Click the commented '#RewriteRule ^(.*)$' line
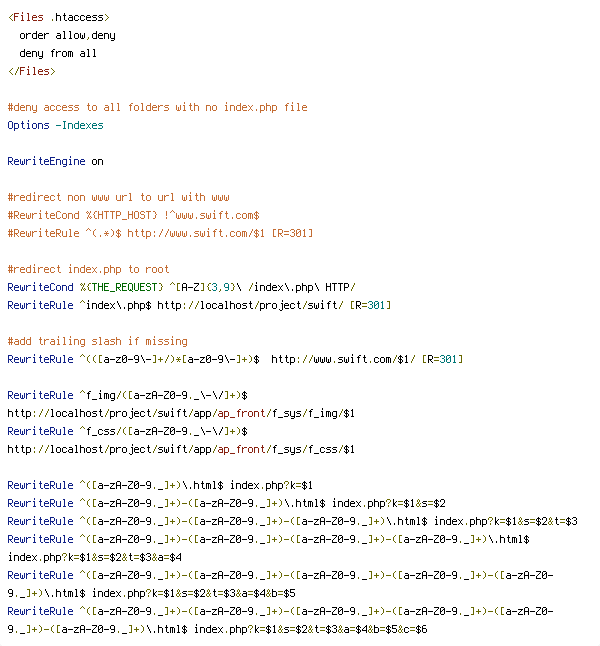Screen dimensions: 600x646 (160, 233)
